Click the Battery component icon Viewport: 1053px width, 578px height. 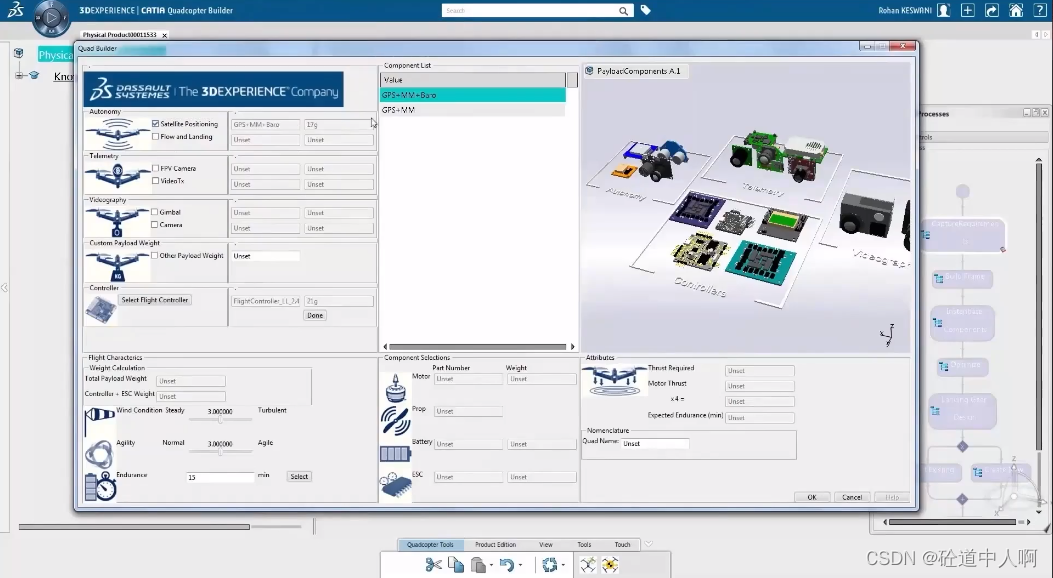point(395,454)
